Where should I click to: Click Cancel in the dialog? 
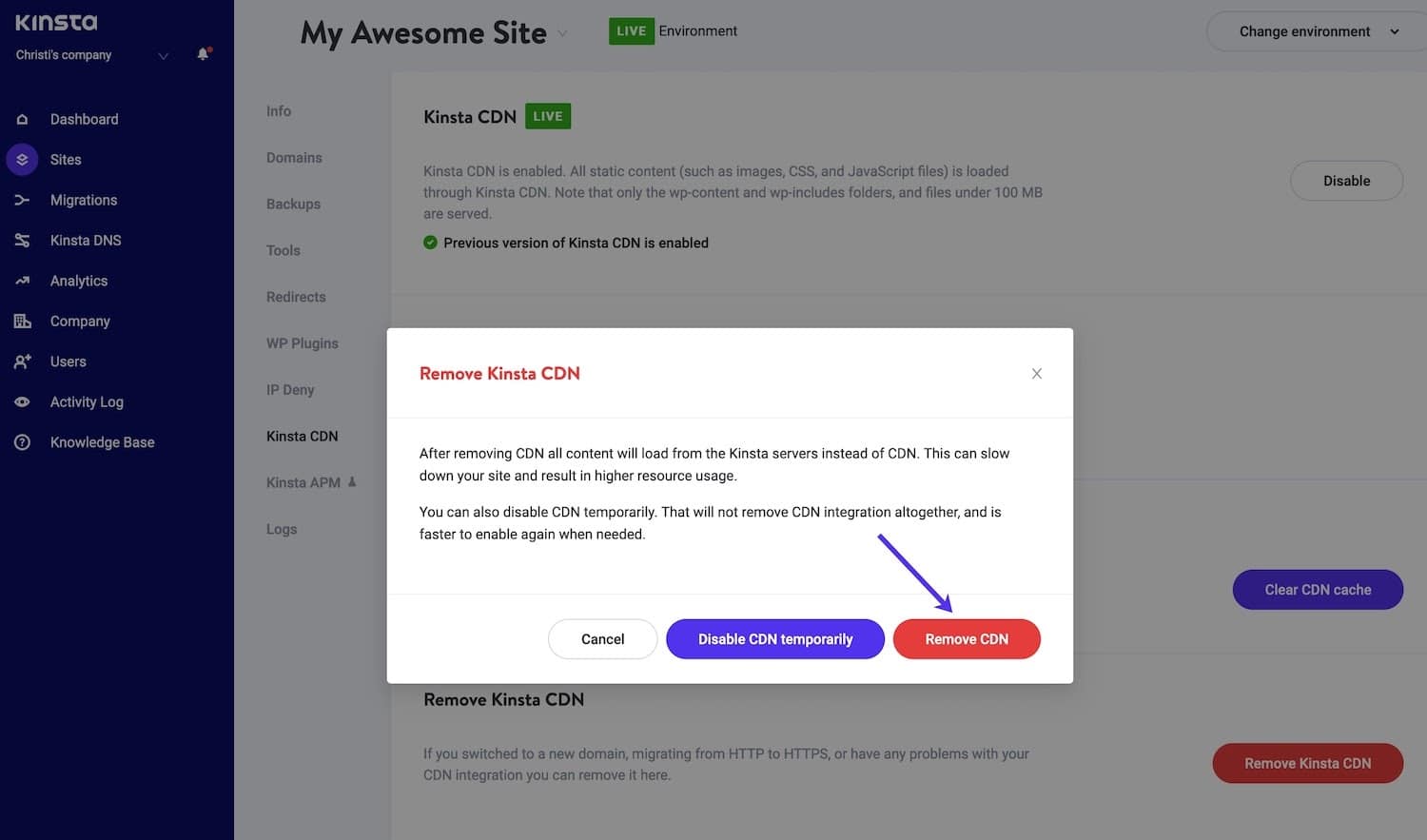click(602, 639)
